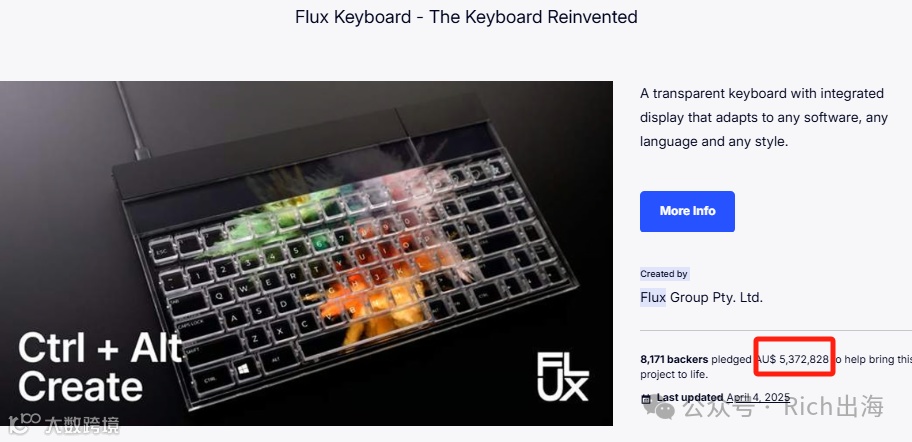Click the More Info button

(687, 211)
